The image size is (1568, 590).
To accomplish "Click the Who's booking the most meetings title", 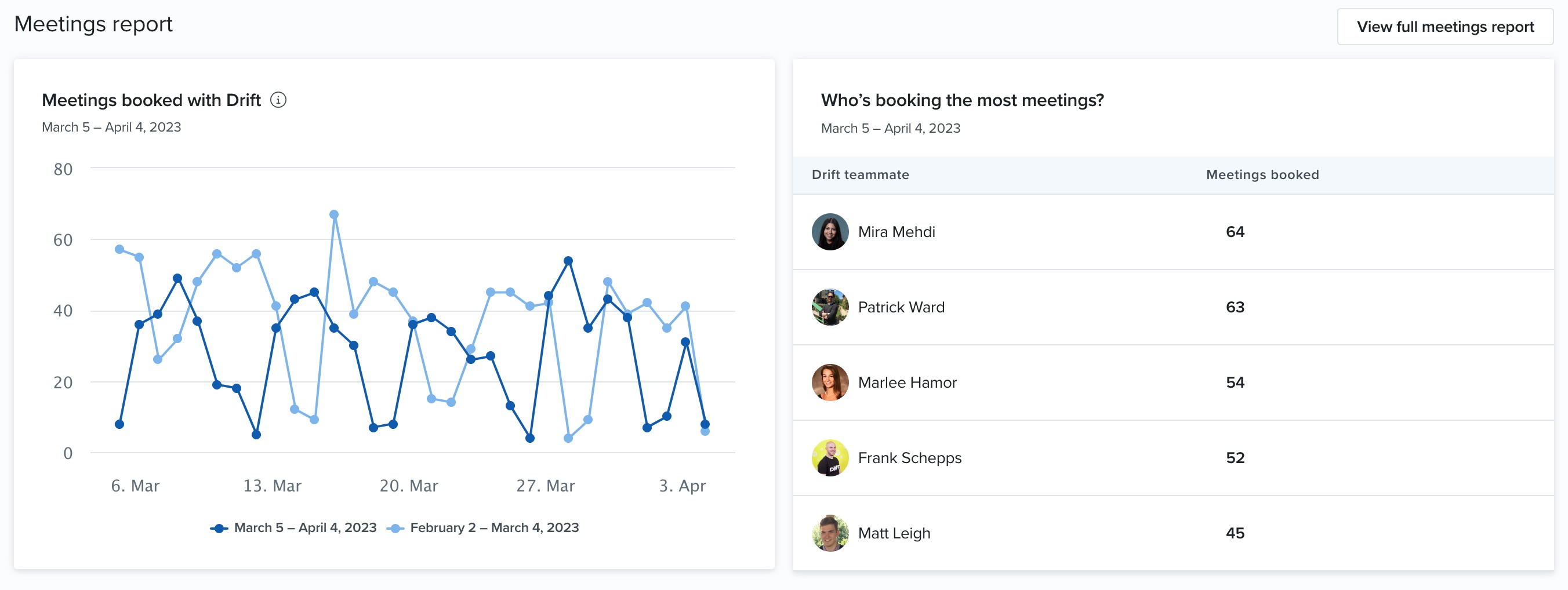I will click(x=962, y=100).
